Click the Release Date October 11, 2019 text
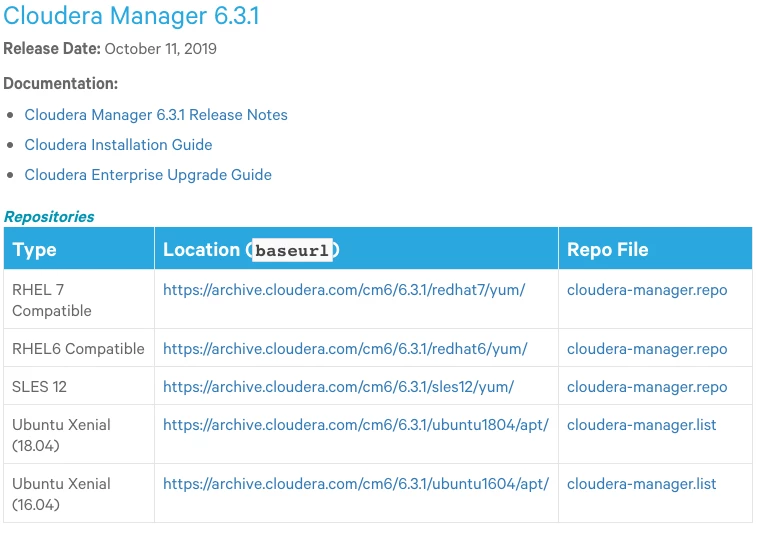 (x=110, y=49)
